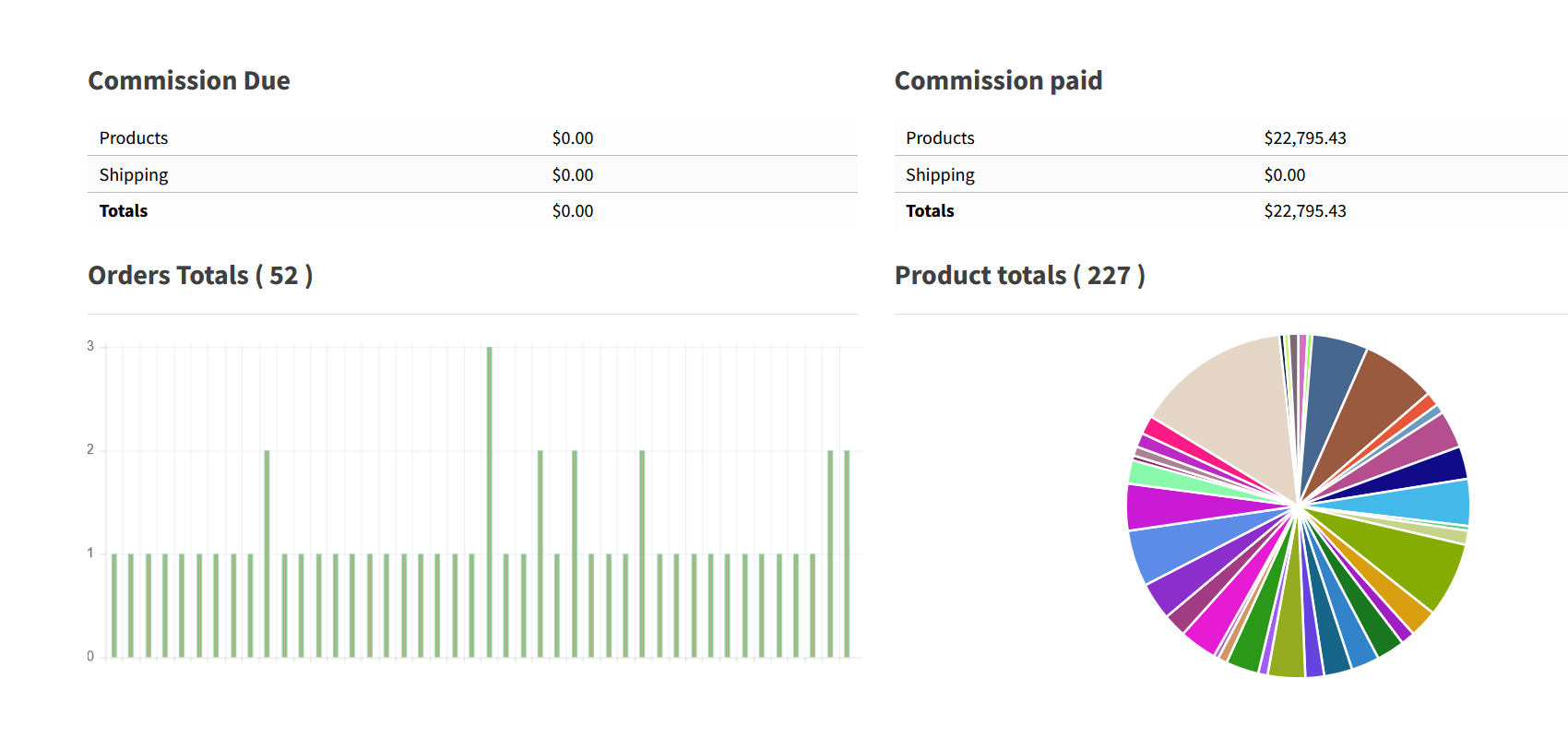This screenshot has height=738, width=1568.
Task: Select Product totals ( 227 ) heading
Action: (1019, 276)
